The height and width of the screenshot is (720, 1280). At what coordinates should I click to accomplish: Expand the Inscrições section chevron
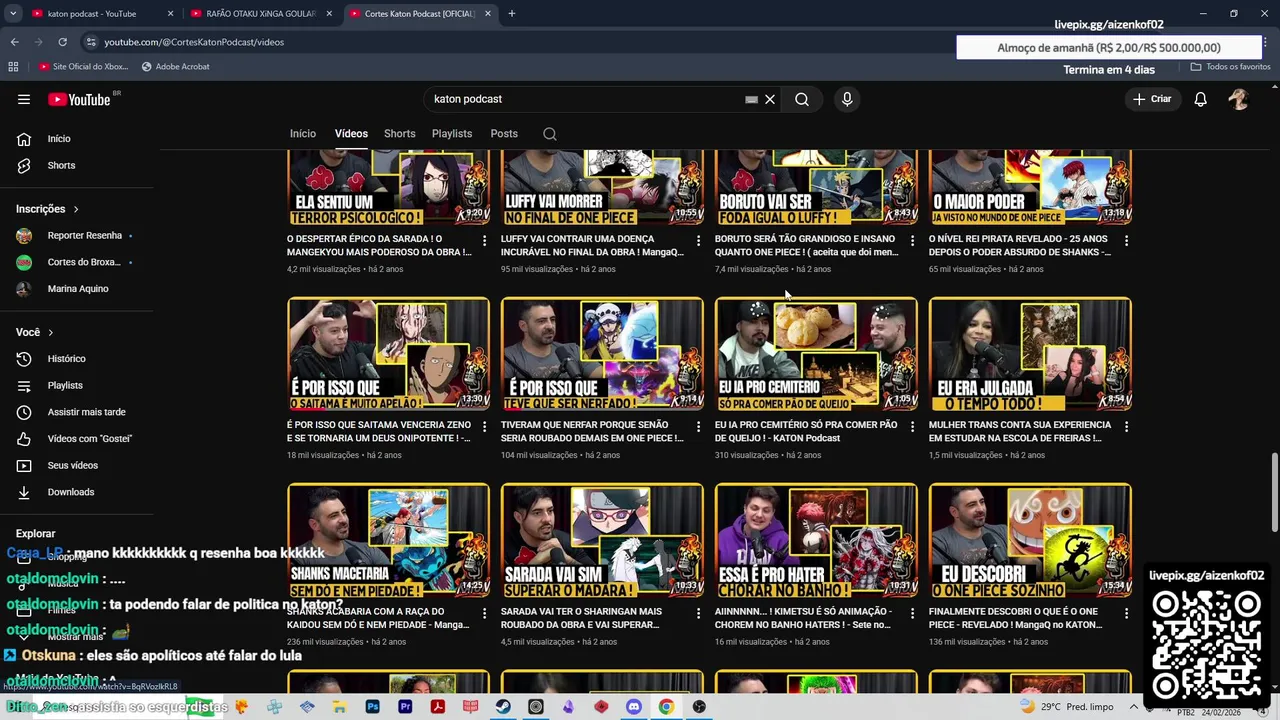pyautogui.click(x=75, y=209)
